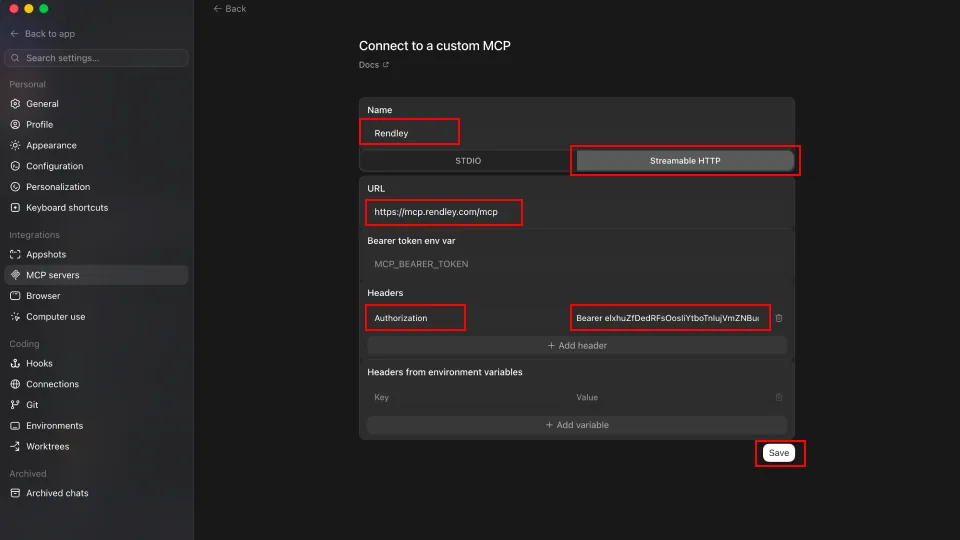Click the General gear icon in sidebar
This screenshot has height=540, width=960.
15,103
